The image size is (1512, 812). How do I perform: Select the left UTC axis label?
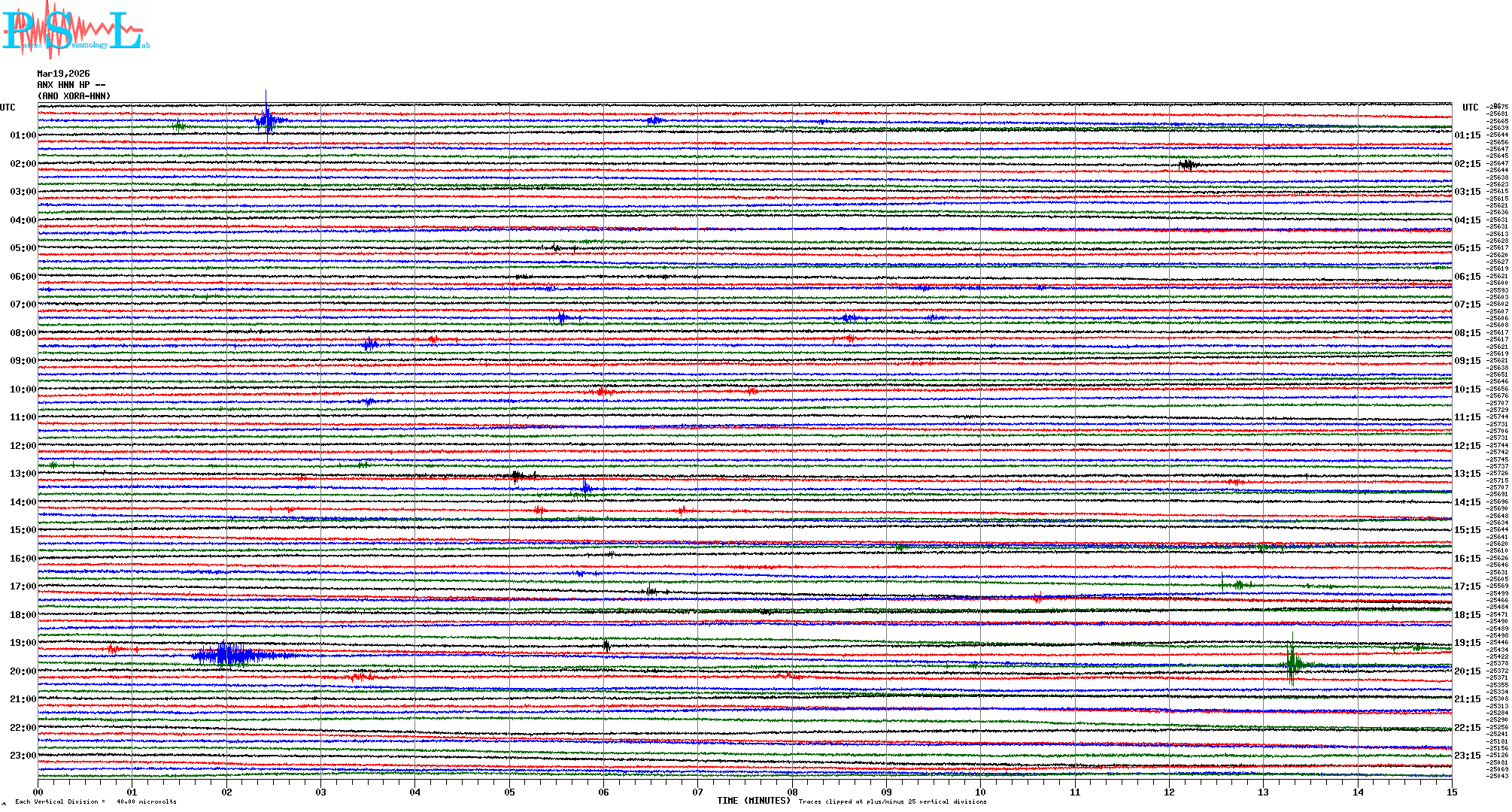click(x=8, y=108)
